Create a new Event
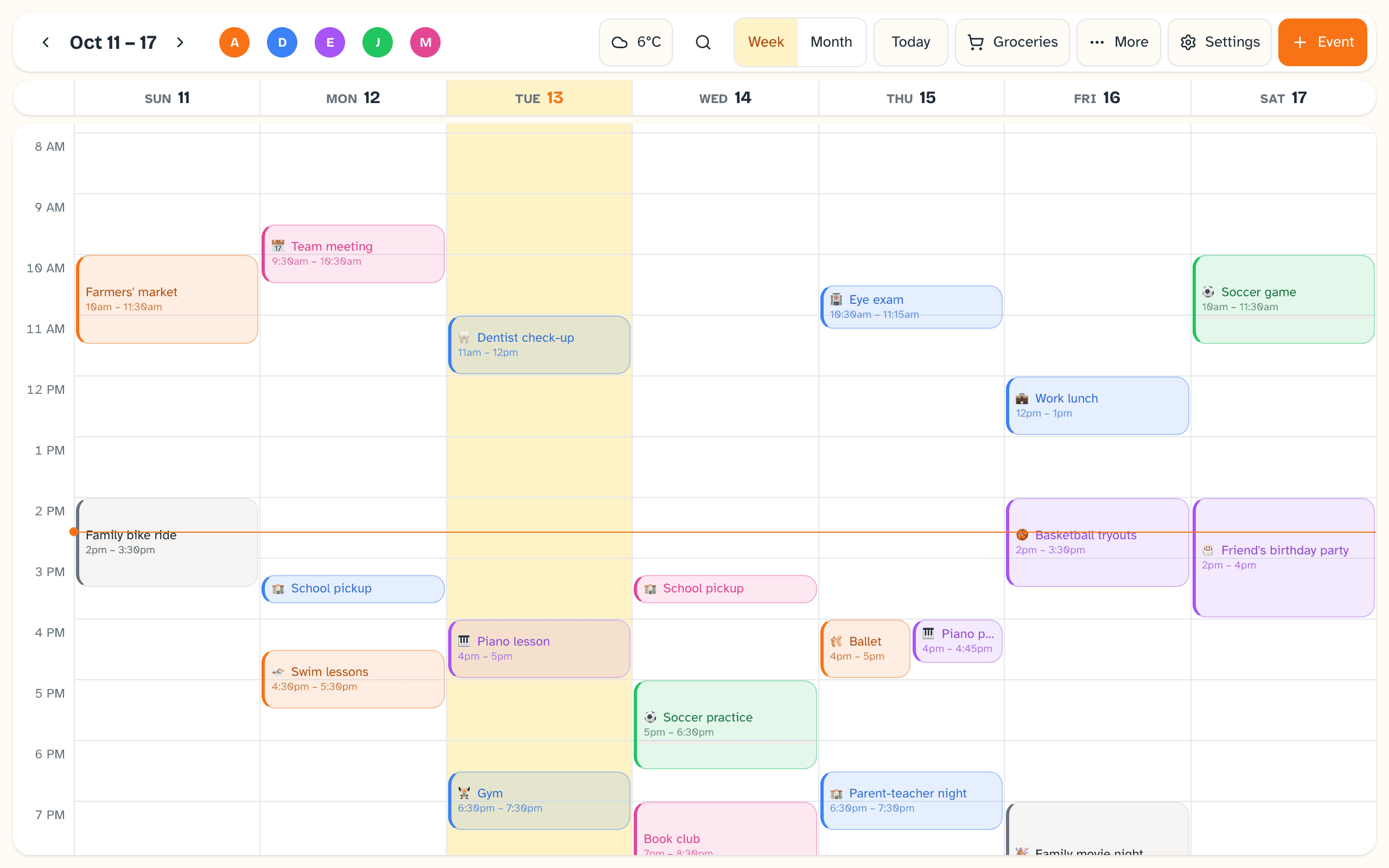Viewport: 1389px width, 868px height. [x=1322, y=42]
